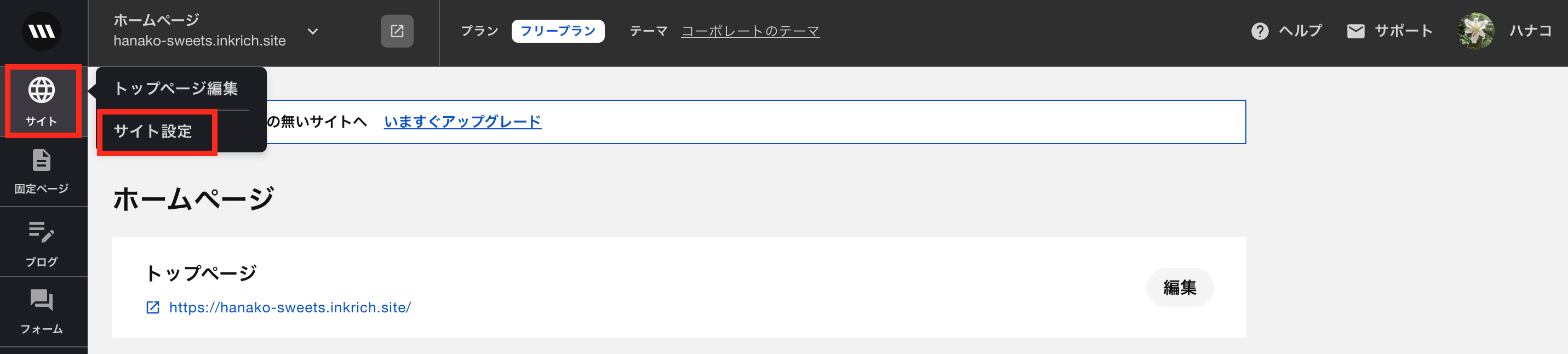Click the hanako-sweets.inkrich.site domain in header
This screenshot has width=1568, height=354.
(199, 41)
